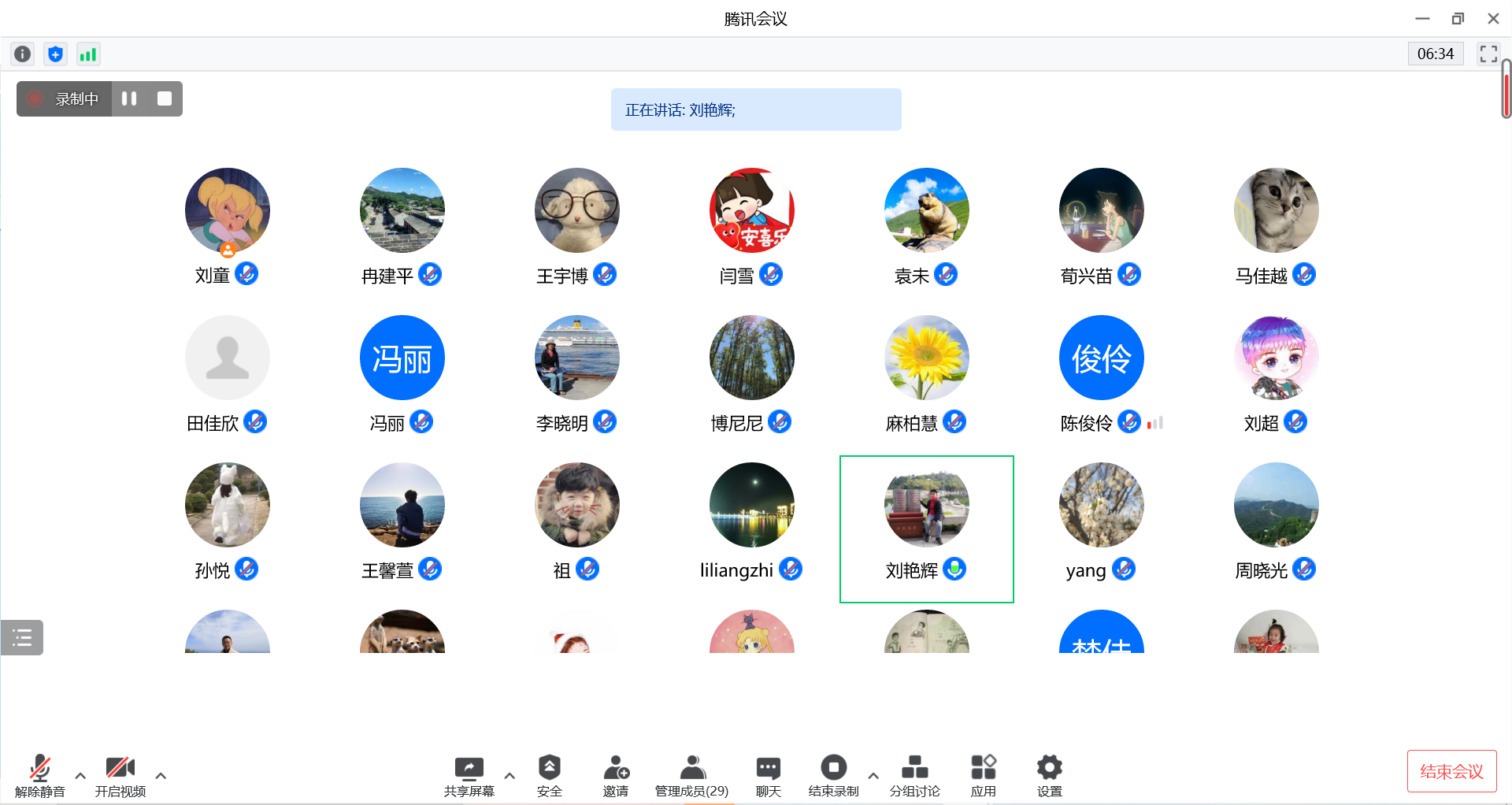The width and height of the screenshot is (1512, 805).
Task: Open Breakout Rooms (分组讨论)
Action: point(914,775)
